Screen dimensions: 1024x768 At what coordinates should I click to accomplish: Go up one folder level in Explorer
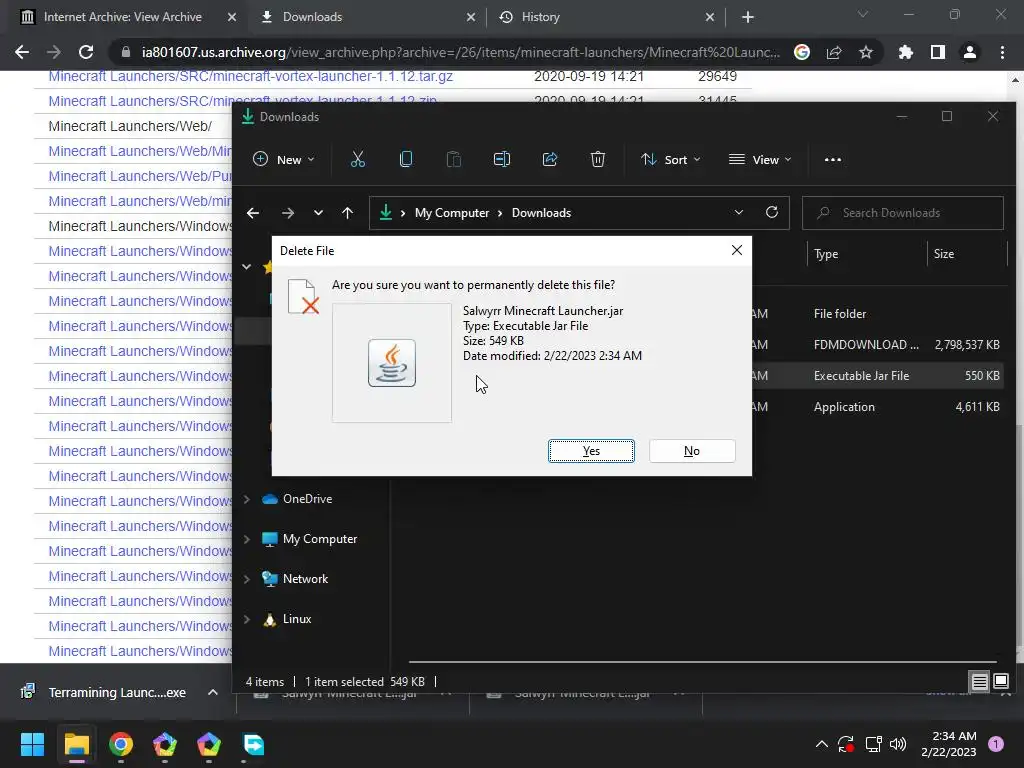click(347, 213)
